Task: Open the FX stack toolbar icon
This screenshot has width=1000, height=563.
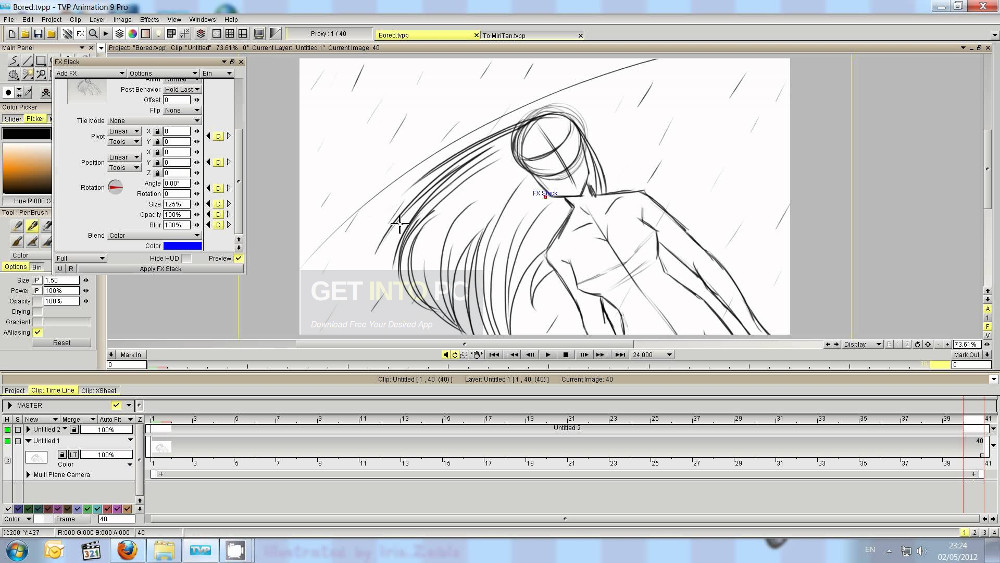Action: [x=80, y=33]
